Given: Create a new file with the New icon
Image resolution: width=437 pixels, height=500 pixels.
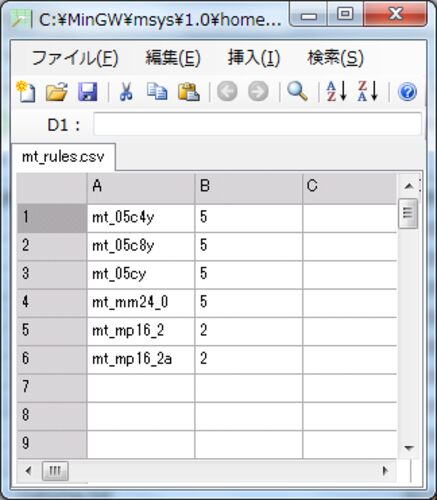Looking at the screenshot, I should pos(26,91).
